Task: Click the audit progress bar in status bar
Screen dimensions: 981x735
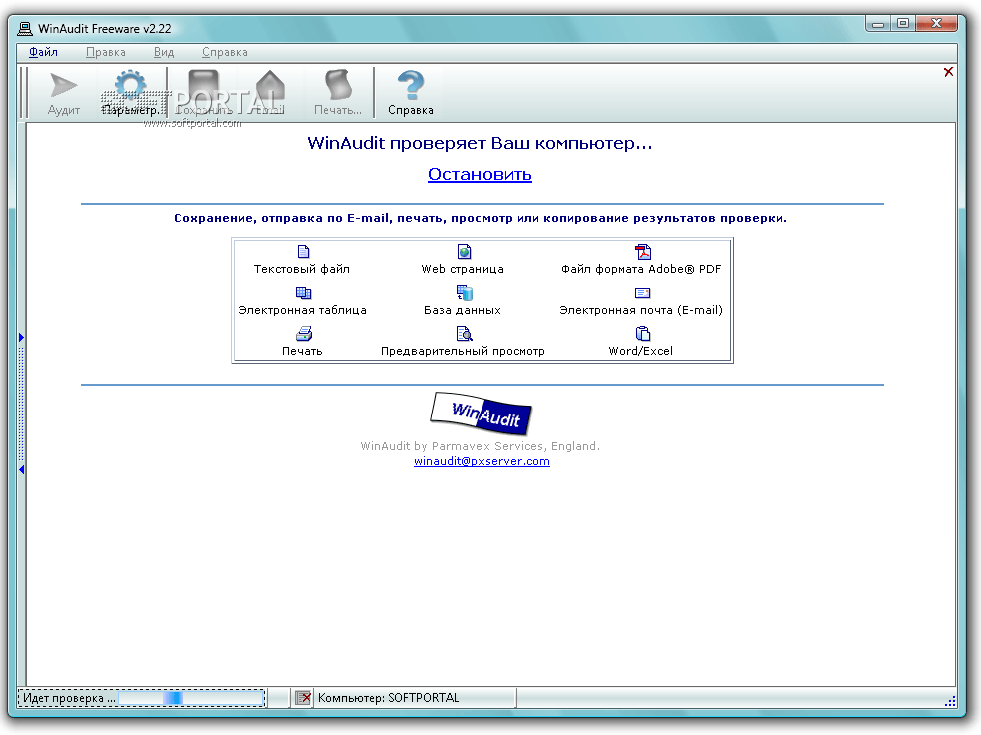Action: pyautogui.click(x=191, y=697)
